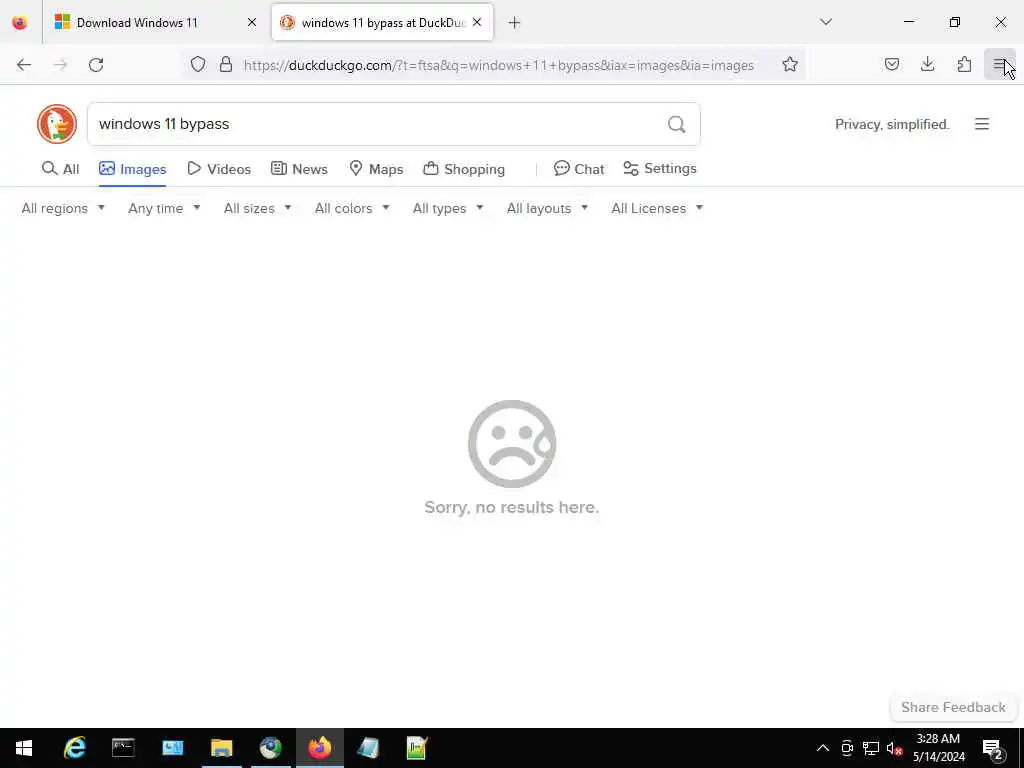Screen dimensions: 1024x768
Task: Open the Firefox application menu
Action: pos(999,64)
